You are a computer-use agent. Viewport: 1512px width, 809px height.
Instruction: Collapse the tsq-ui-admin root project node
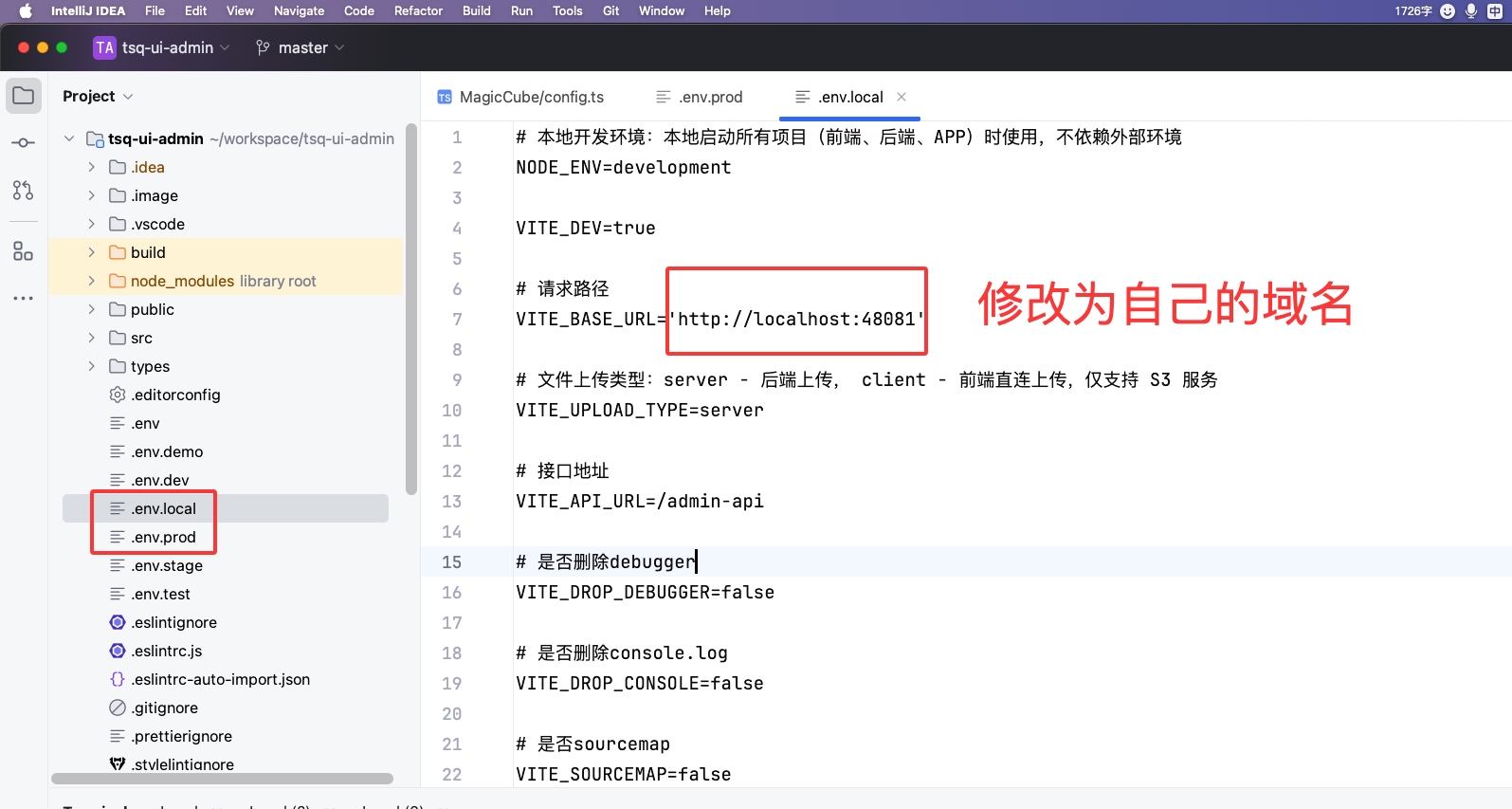(69, 138)
